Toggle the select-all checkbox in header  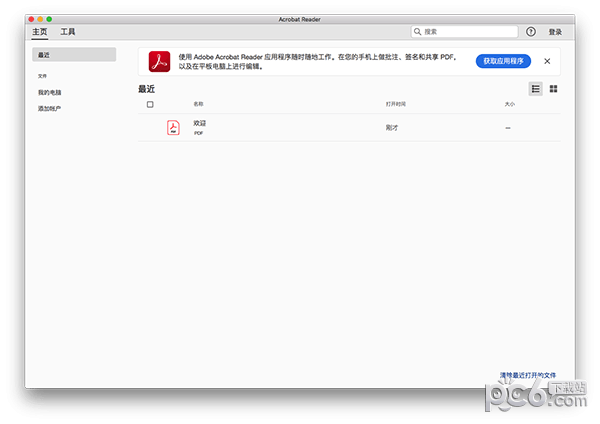(x=150, y=104)
